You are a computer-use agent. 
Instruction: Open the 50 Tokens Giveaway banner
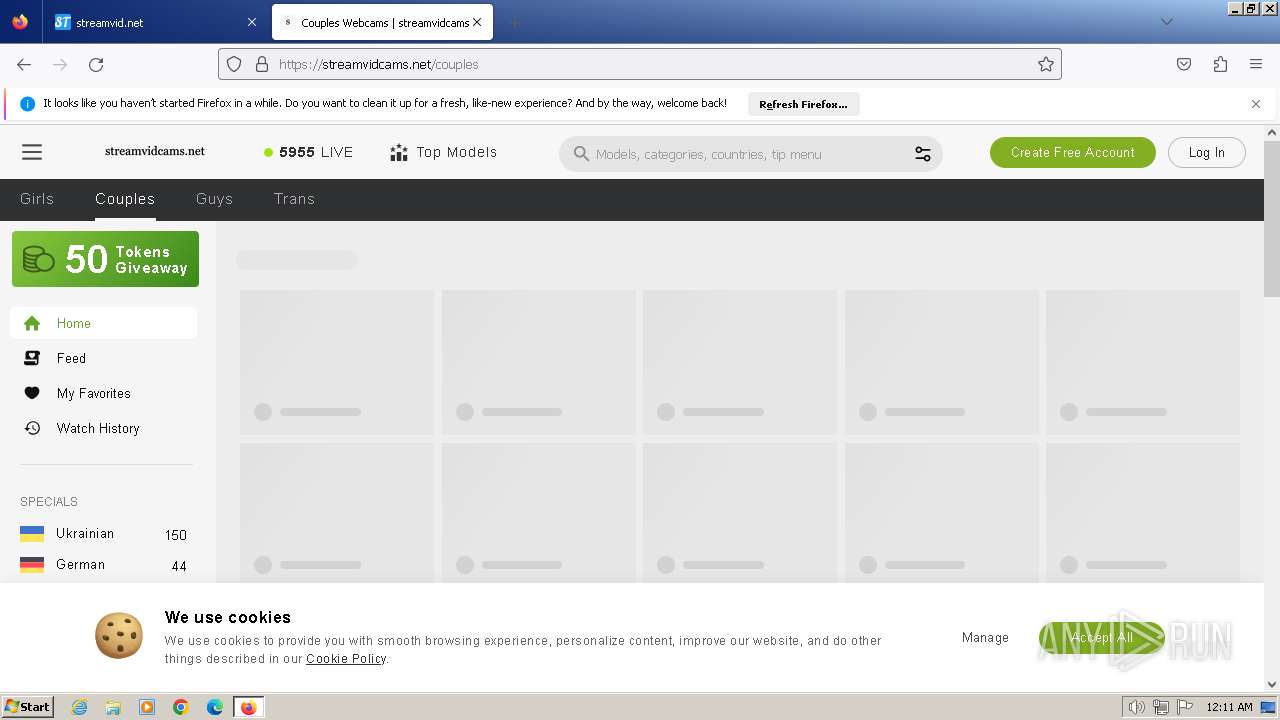point(105,259)
